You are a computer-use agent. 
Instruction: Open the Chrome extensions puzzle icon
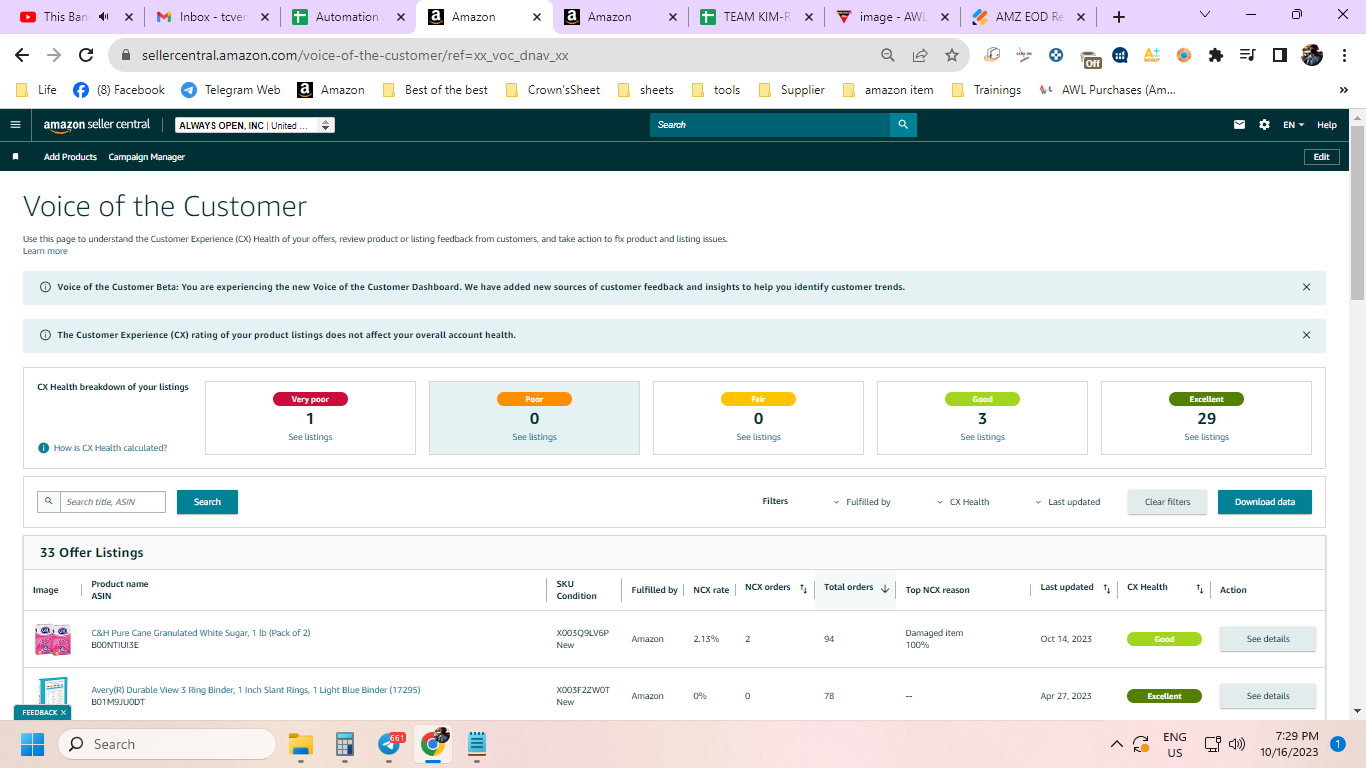tap(1216, 55)
